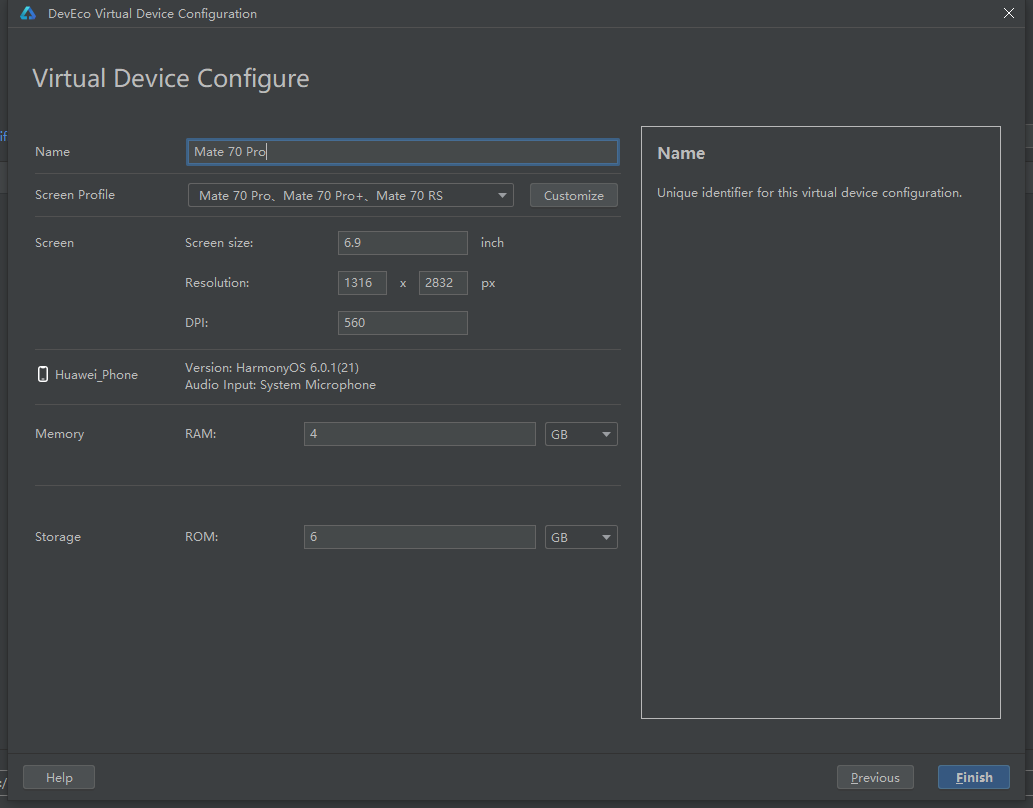
Task: Open the RAM unit GB dropdown
Action: click(x=580, y=434)
